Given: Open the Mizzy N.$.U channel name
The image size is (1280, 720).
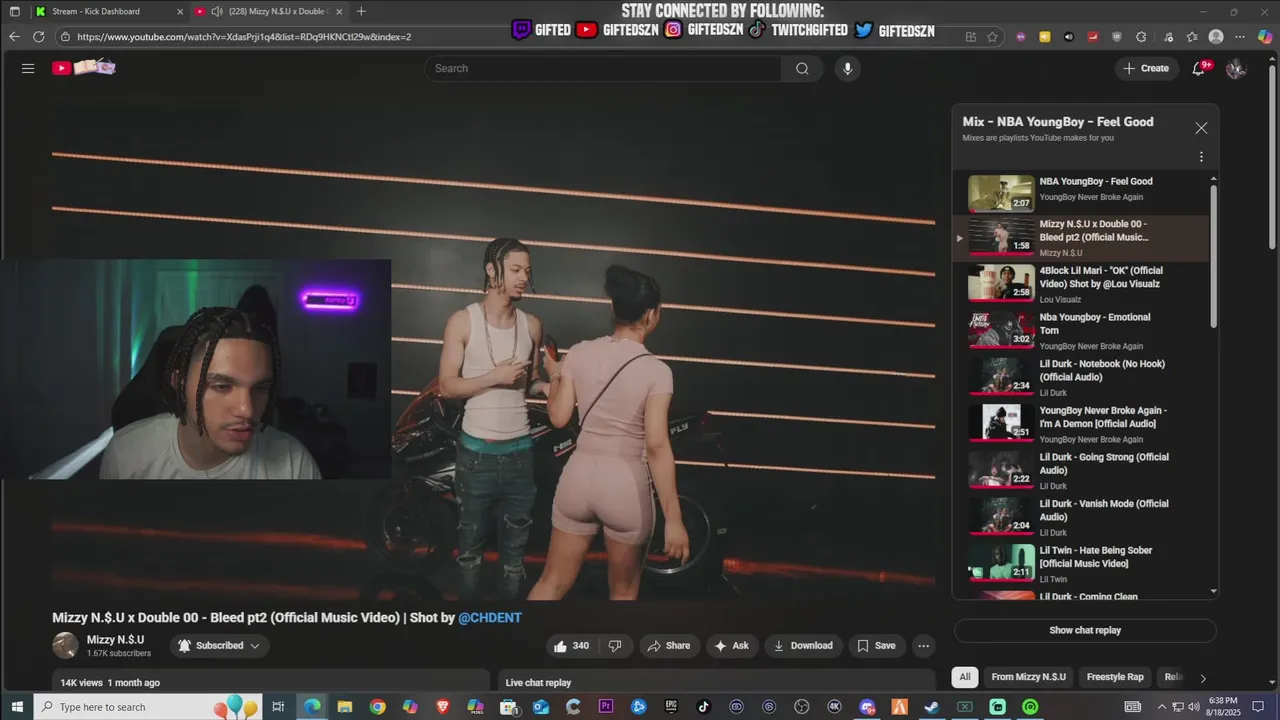Looking at the screenshot, I should click(x=115, y=640).
